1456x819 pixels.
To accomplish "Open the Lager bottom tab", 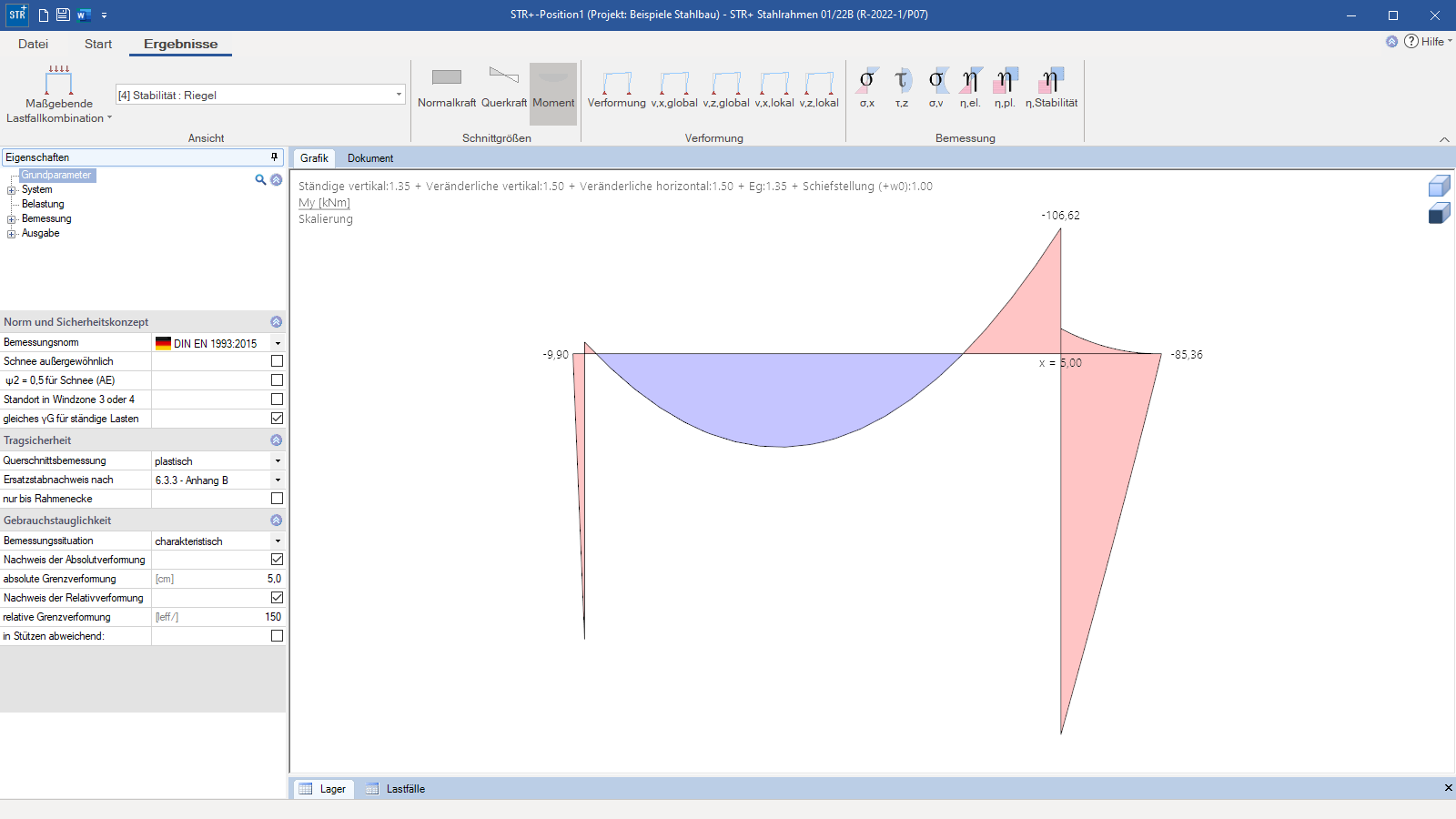I will [x=322, y=789].
